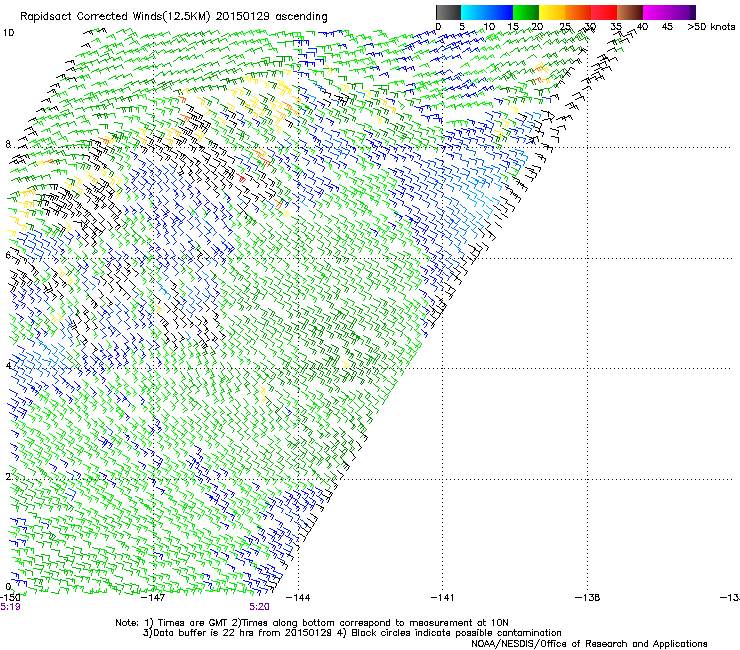Click the cyan 5-10 knots legend swatch
Viewport: 740px width, 650px height.
click(x=474, y=12)
